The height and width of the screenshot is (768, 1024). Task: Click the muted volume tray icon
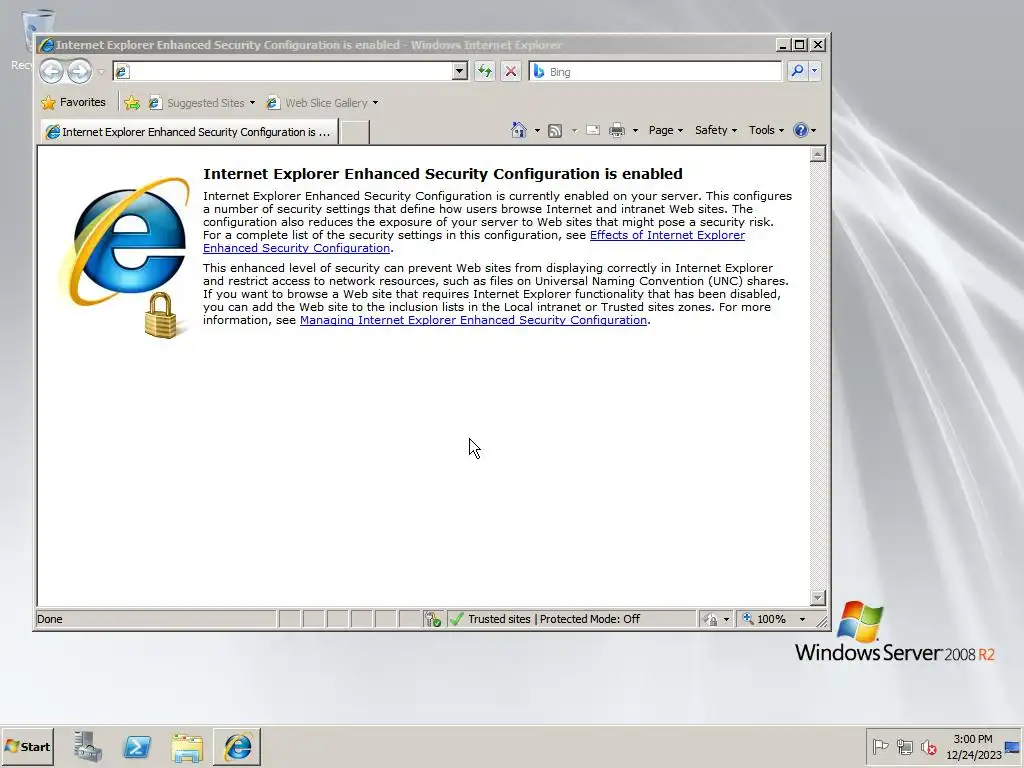[x=928, y=746]
